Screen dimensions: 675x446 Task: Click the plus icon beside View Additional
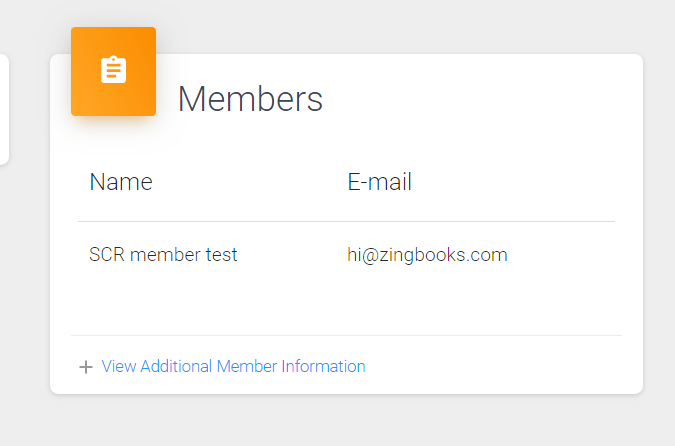(86, 367)
